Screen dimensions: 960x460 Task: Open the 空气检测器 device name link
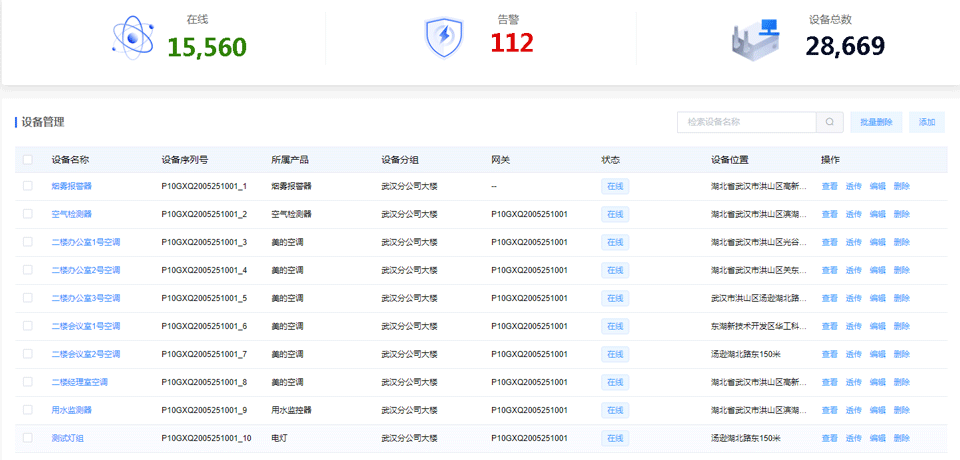tap(71, 214)
